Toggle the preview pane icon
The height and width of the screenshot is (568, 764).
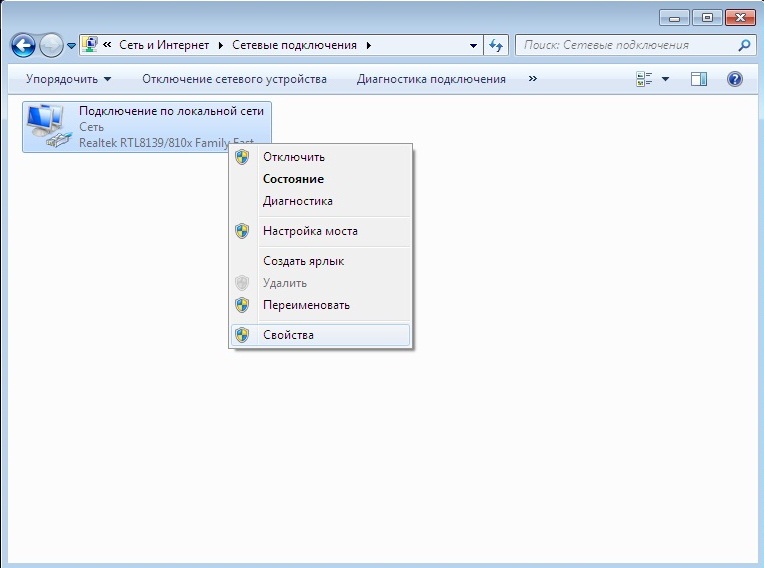699,79
